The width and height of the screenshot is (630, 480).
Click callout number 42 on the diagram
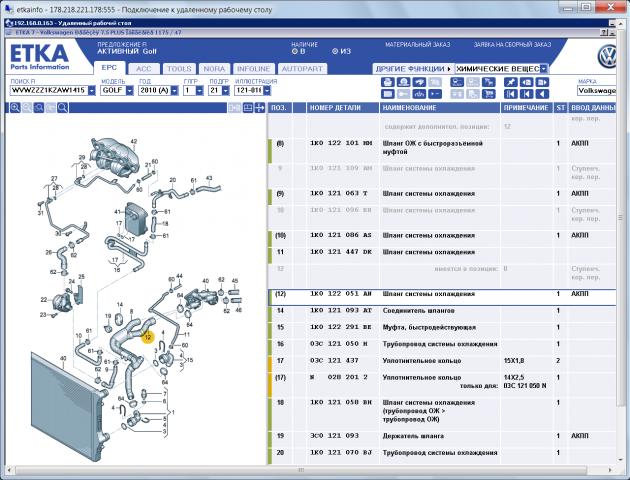(x=134, y=141)
